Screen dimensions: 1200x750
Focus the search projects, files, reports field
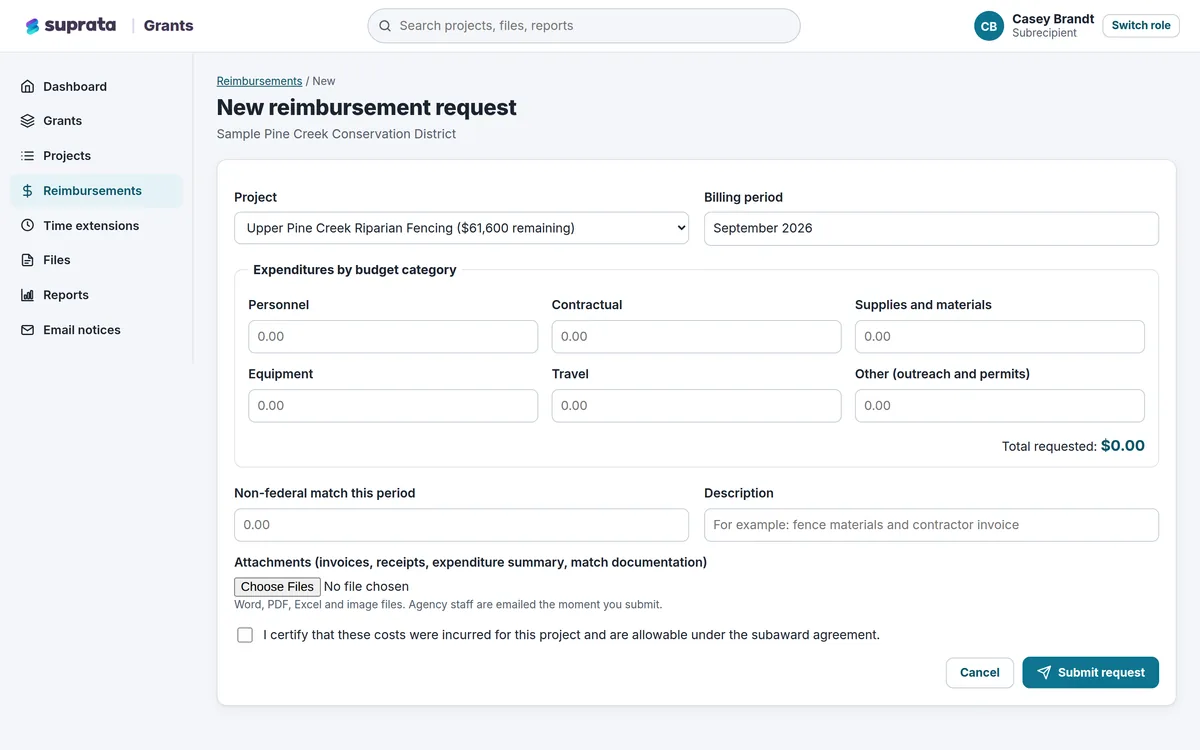pos(584,26)
